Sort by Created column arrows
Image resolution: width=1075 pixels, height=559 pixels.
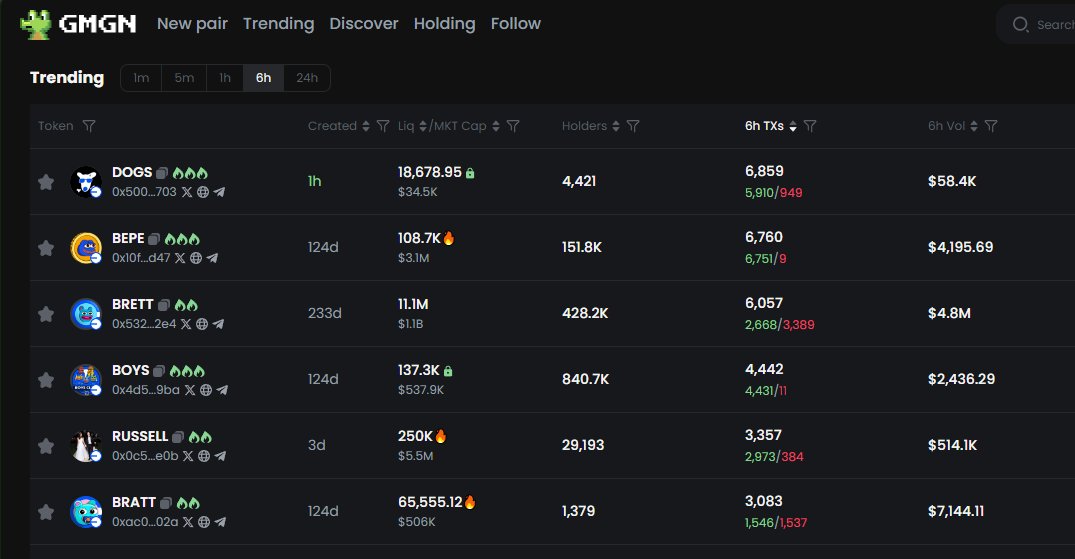[x=366, y=126]
